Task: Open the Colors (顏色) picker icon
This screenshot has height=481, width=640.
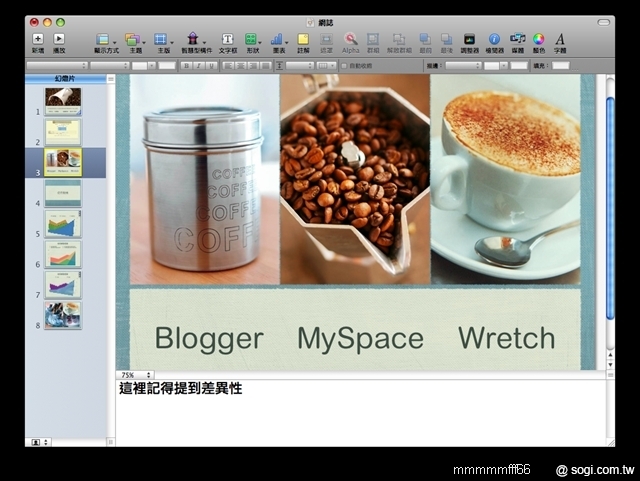Action: pos(539,40)
